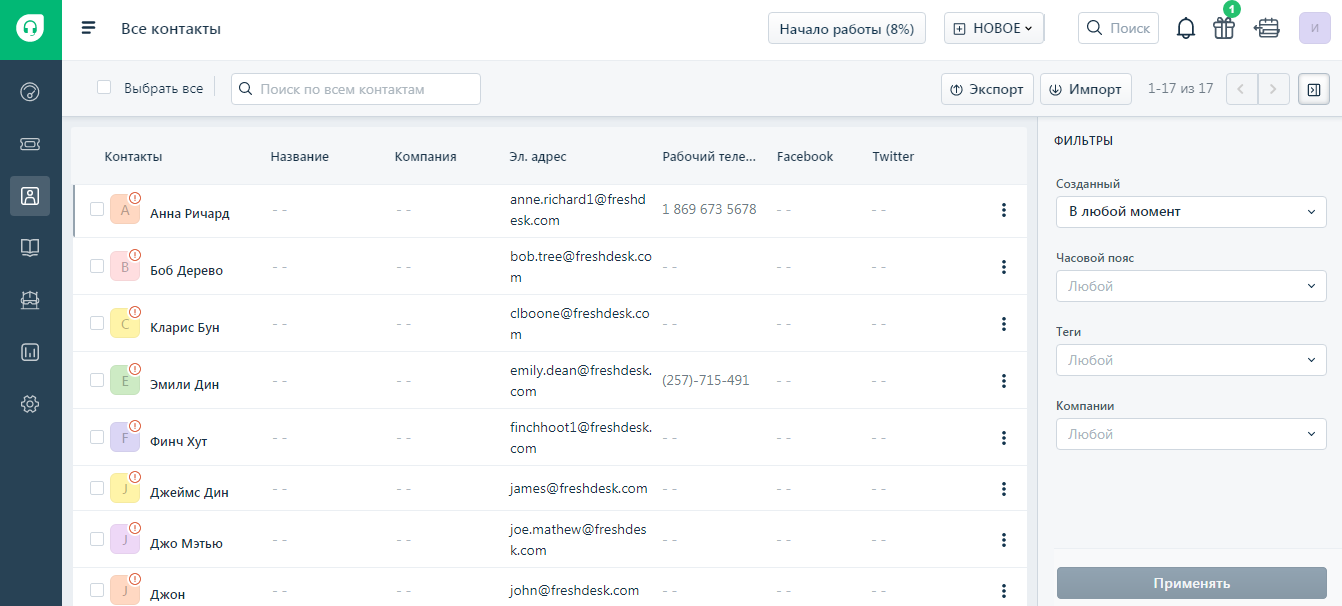
Task: Open the Knowledge base book icon
Action: click(x=30, y=248)
